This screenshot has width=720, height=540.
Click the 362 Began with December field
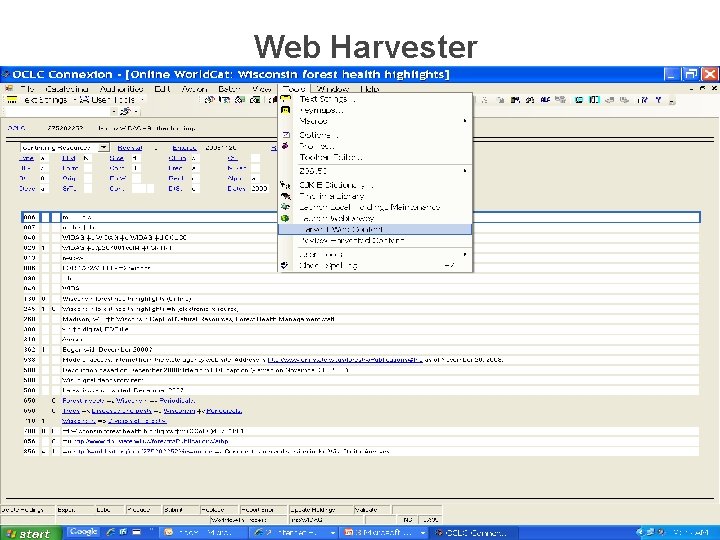[x=380, y=349]
